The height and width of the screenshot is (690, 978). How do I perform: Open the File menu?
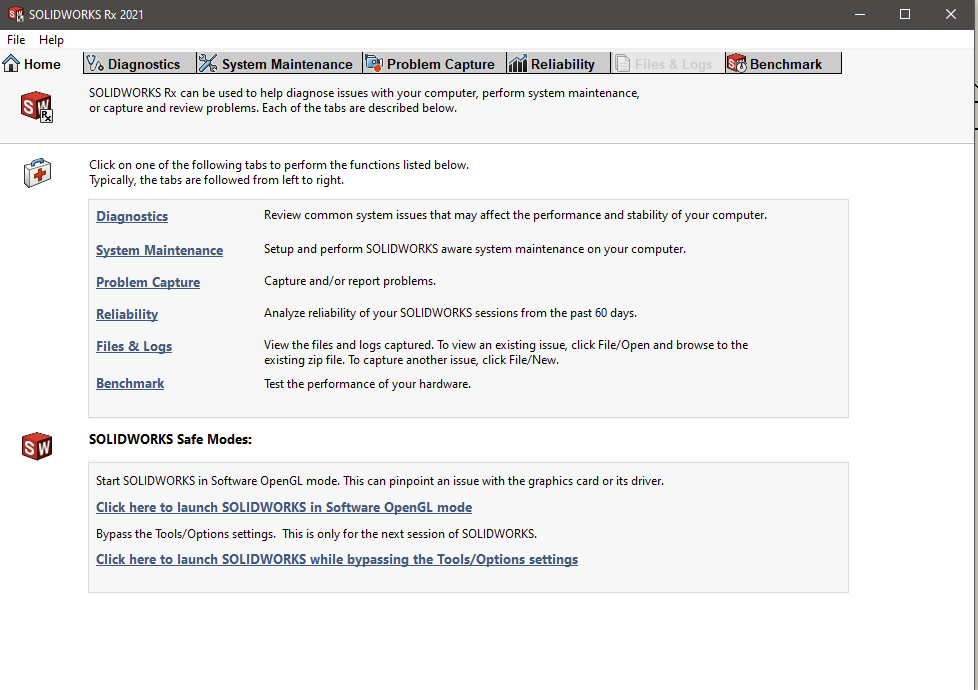16,40
